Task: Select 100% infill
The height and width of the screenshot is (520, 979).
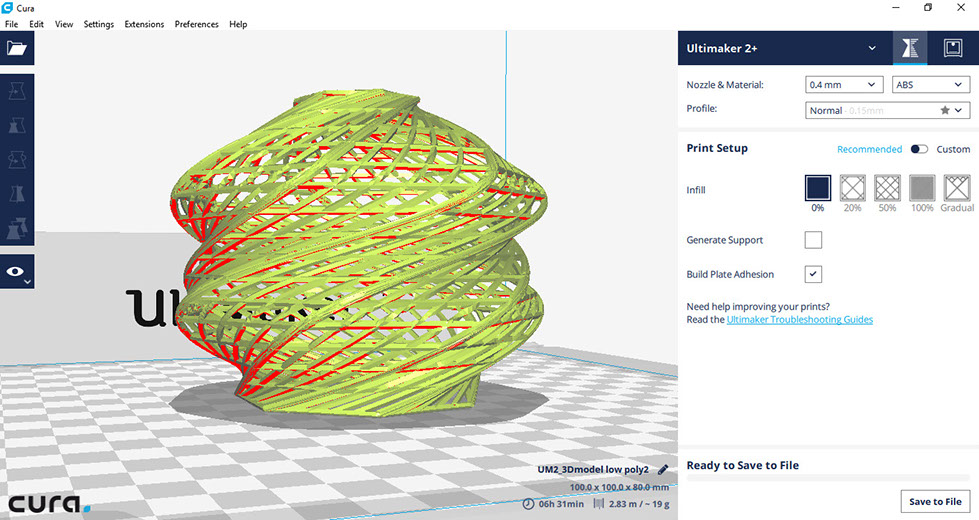Action: point(922,188)
